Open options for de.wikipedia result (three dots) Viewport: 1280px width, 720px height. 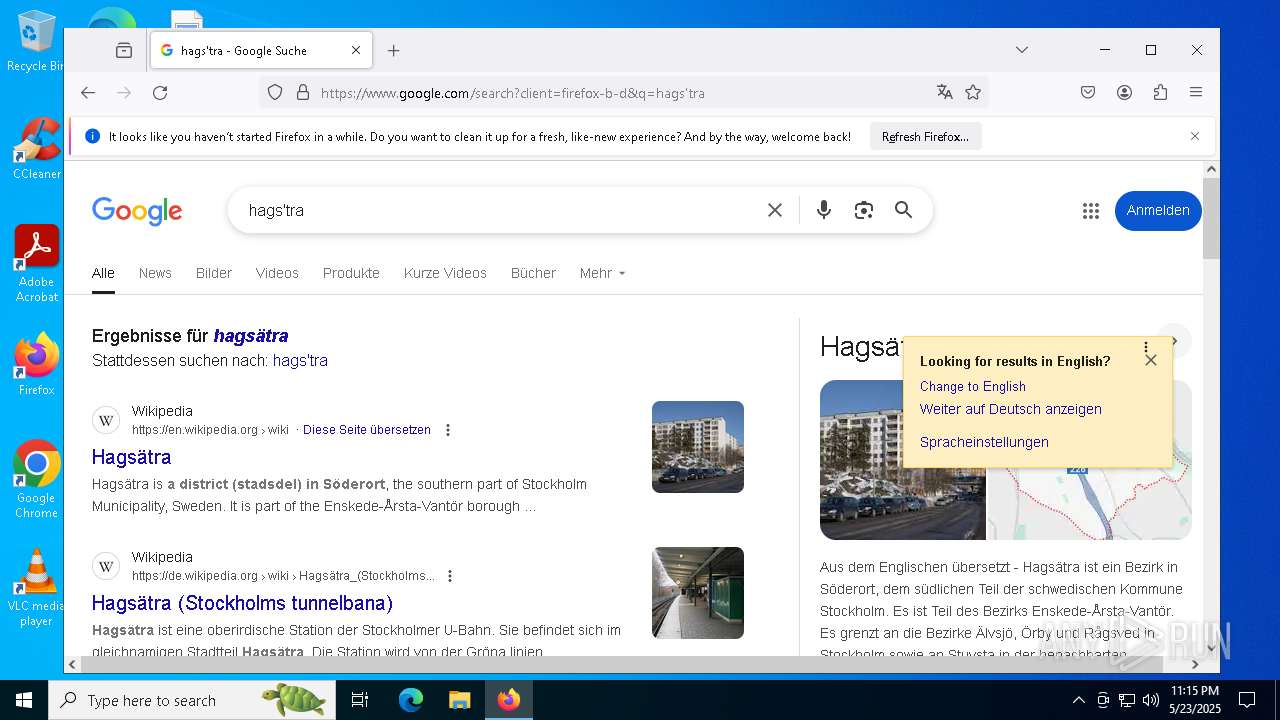(x=450, y=576)
